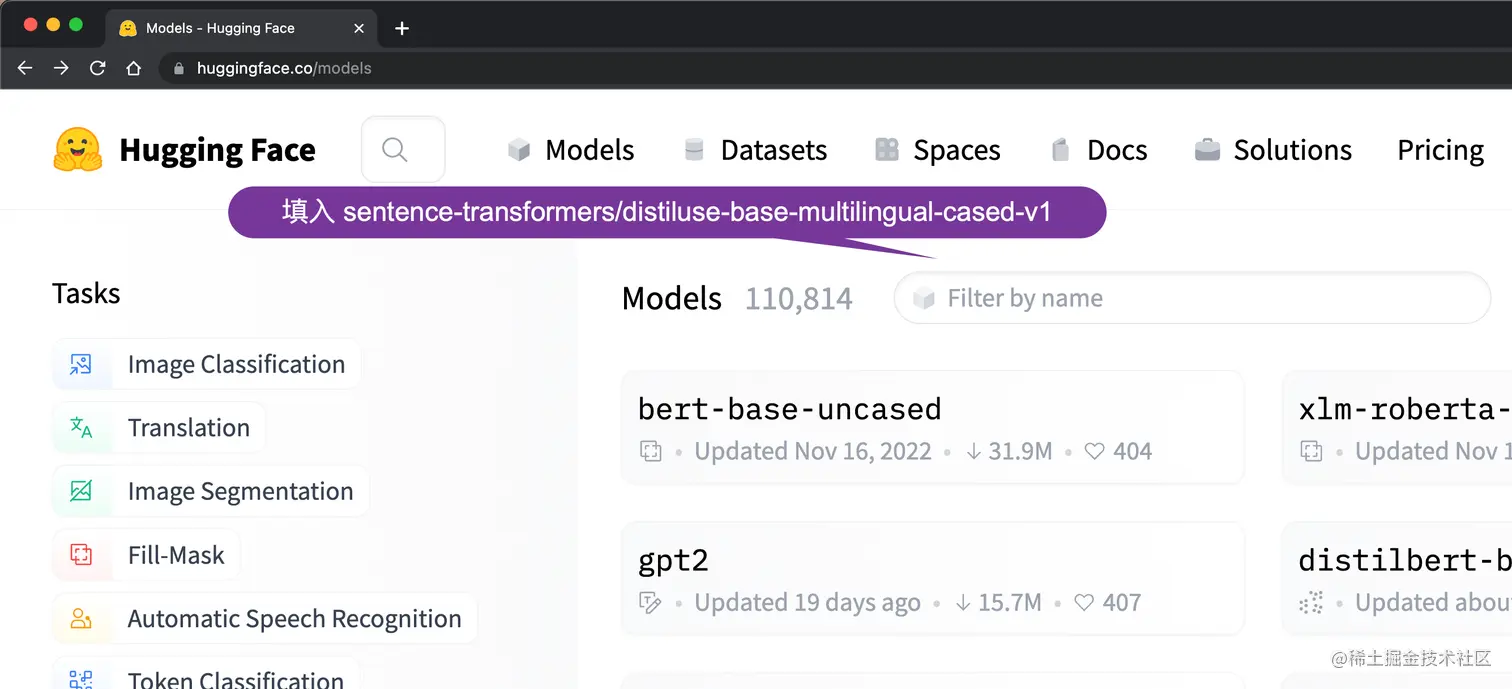Click the browser home icon
The image size is (1512, 689).
(x=133, y=68)
